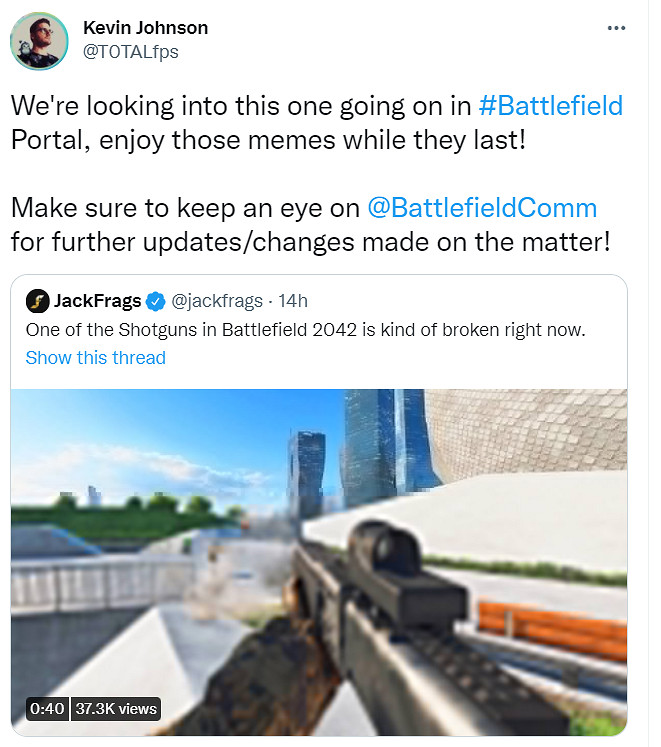Image resolution: width=661 pixels, height=747 pixels.
Task: Click the 14h timestamp
Action: [x=293, y=301]
